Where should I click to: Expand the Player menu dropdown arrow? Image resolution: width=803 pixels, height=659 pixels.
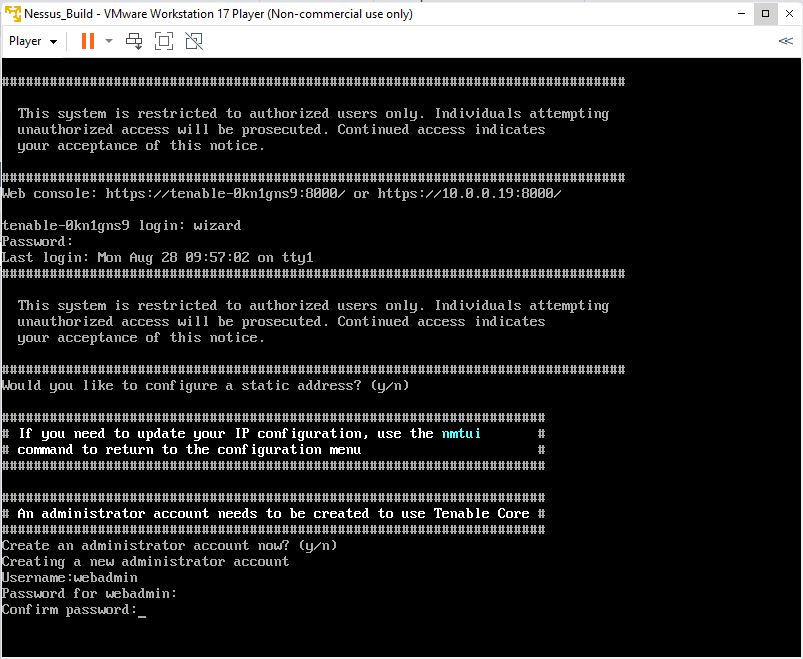(54, 42)
